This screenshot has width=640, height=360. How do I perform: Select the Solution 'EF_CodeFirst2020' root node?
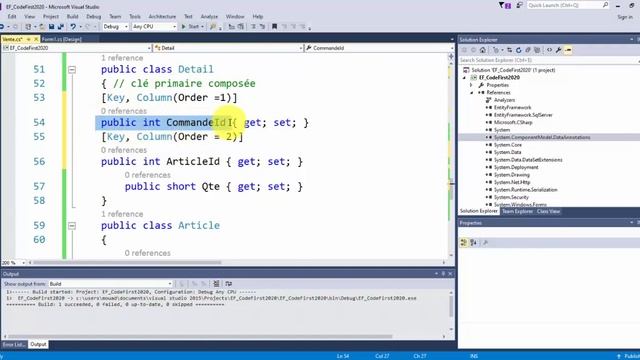click(x=513, y=70)
